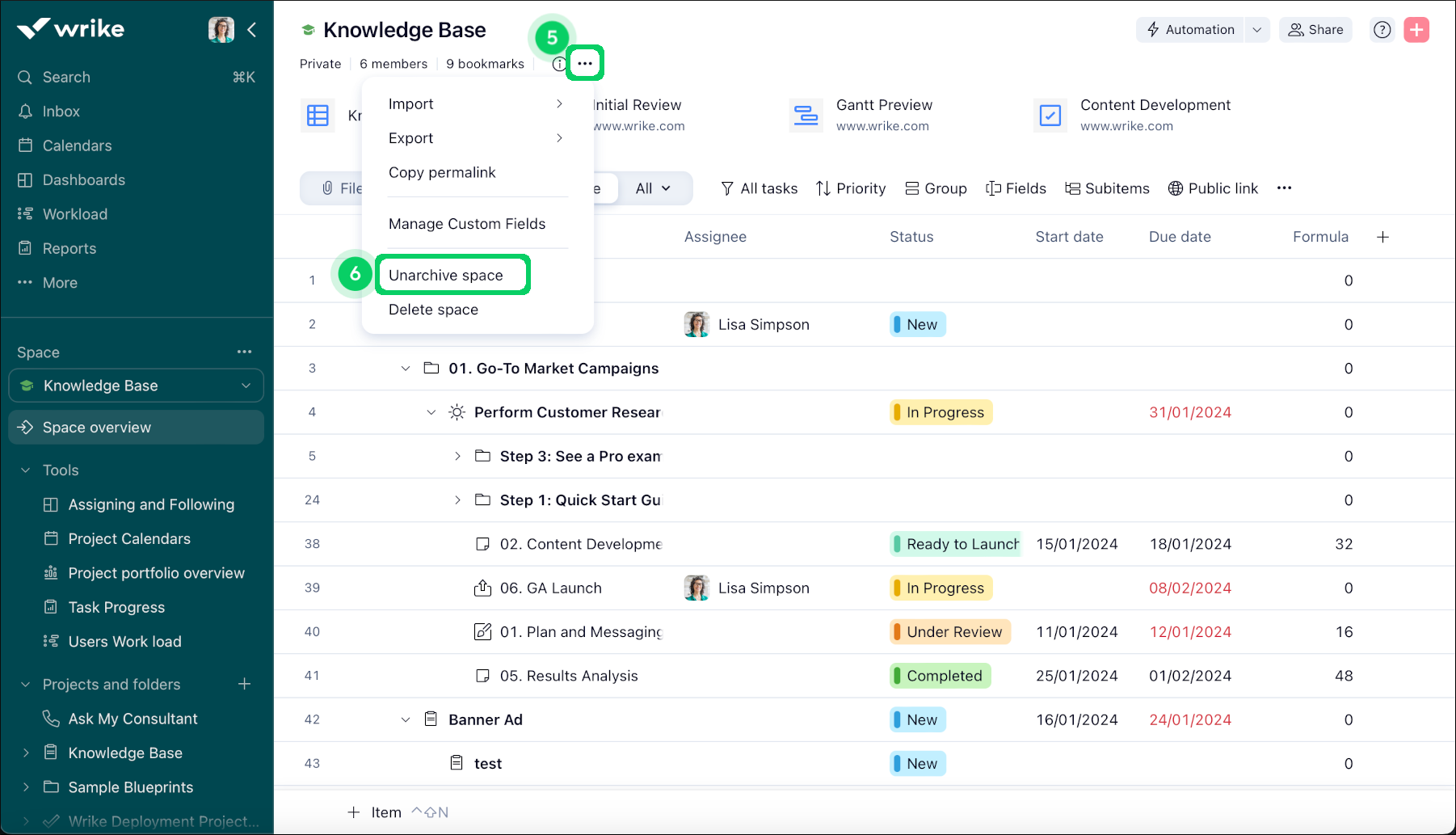Click the Share button
This screenshot has width=1456, height=835.
pyautogui.click(x=1315, y=30)
